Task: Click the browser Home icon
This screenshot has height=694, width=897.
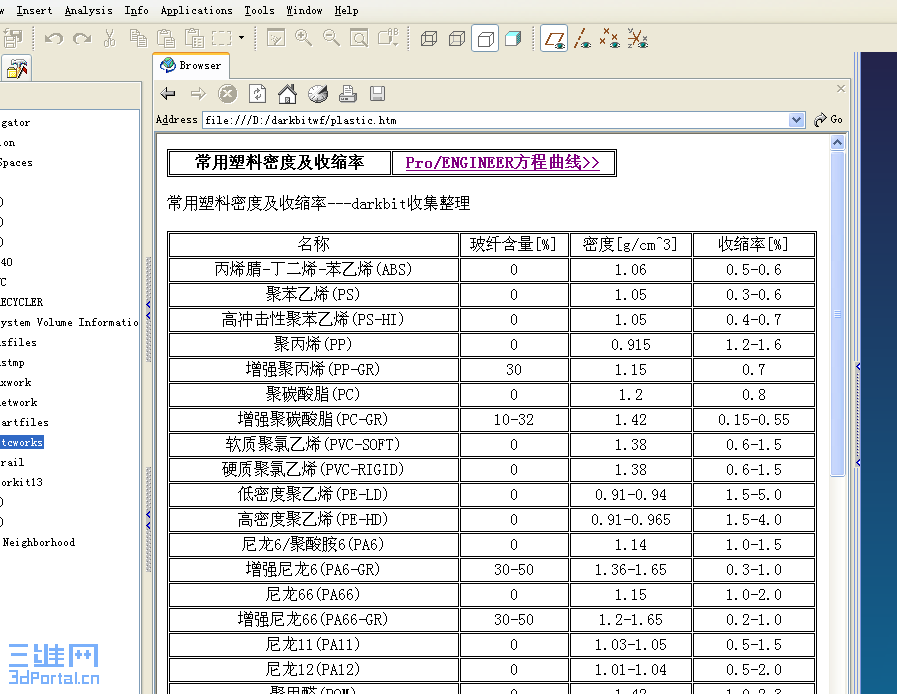Action: coord(287,93)
